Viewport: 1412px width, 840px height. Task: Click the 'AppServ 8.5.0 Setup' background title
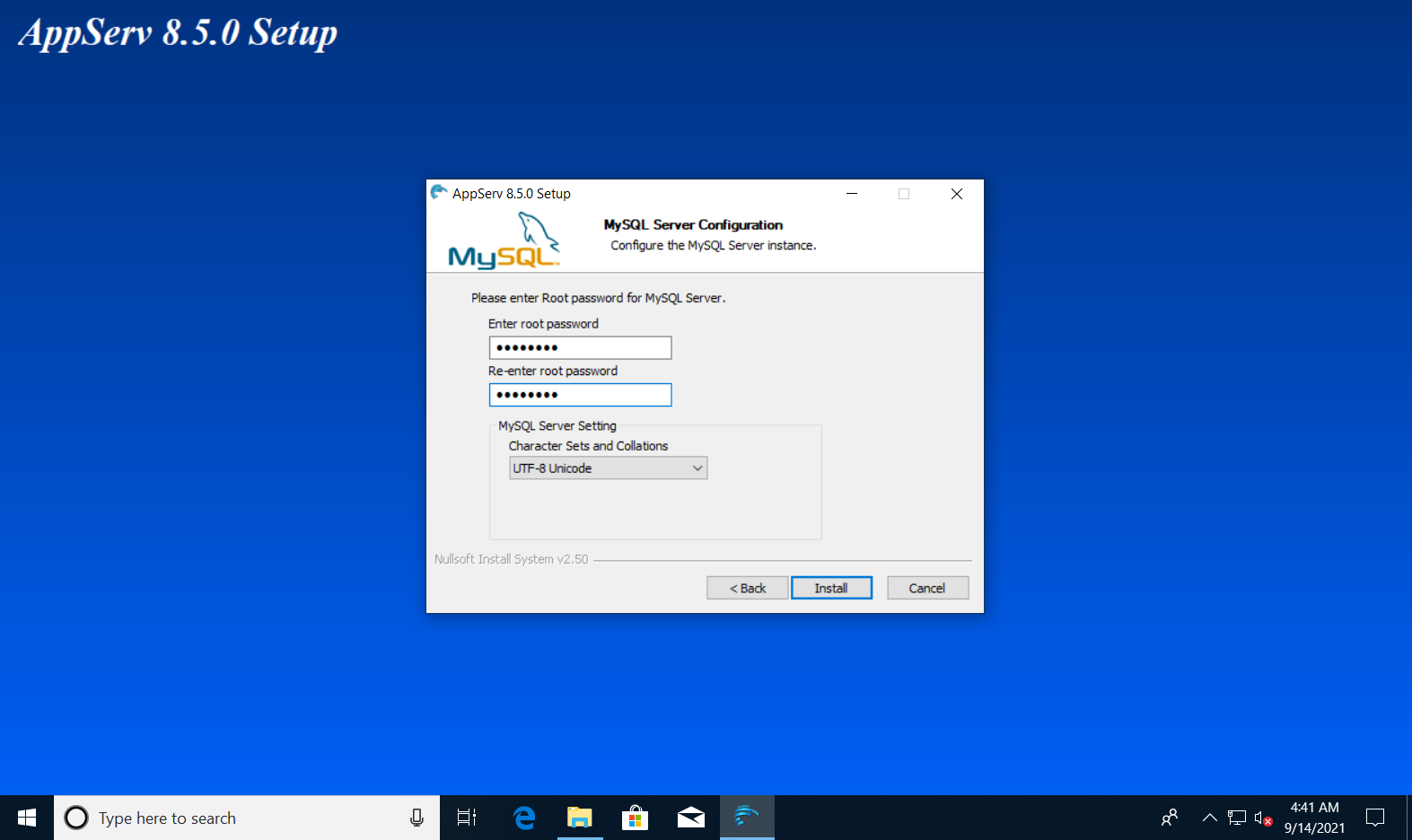pos(178,33)
